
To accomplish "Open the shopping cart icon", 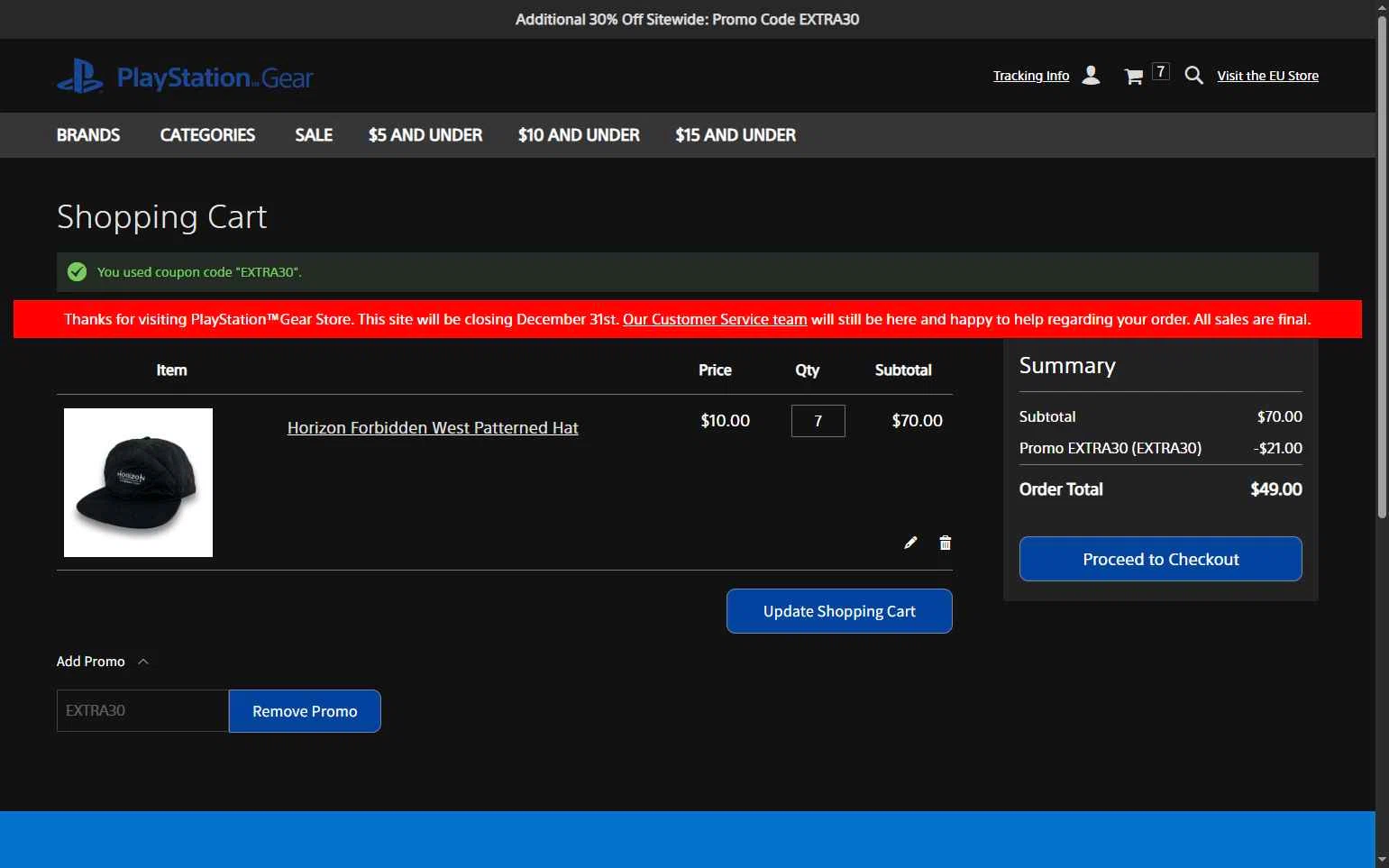I will (x=1133, y=77).
